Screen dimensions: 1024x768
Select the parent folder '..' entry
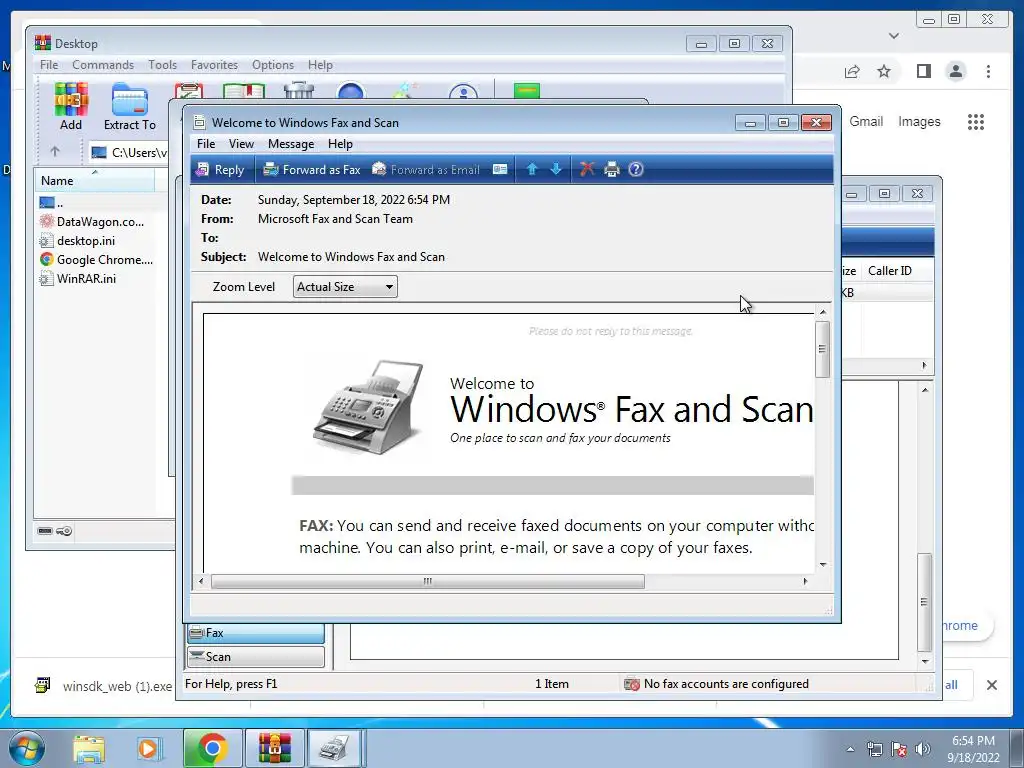(52, 202)
